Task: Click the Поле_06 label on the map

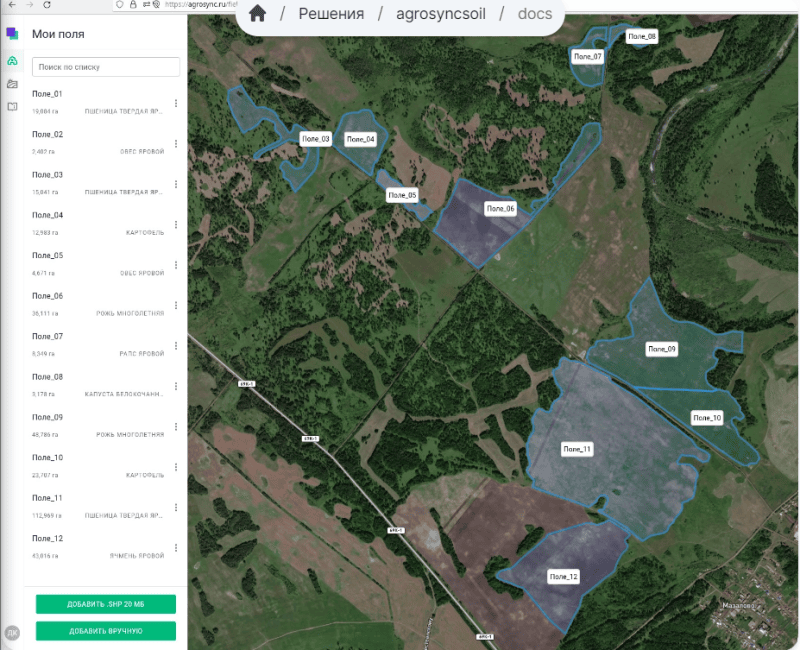Action: click(499, 209)
